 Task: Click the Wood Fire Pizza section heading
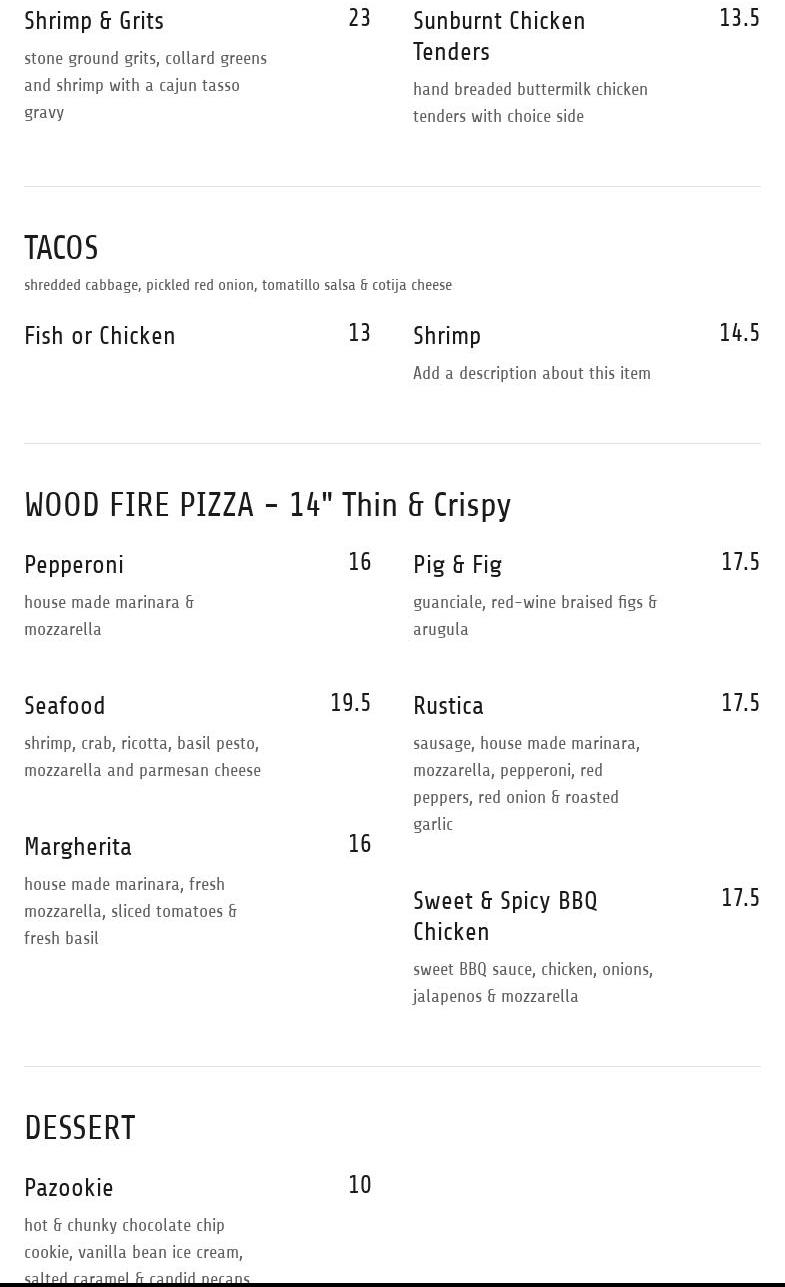(267, 505)
